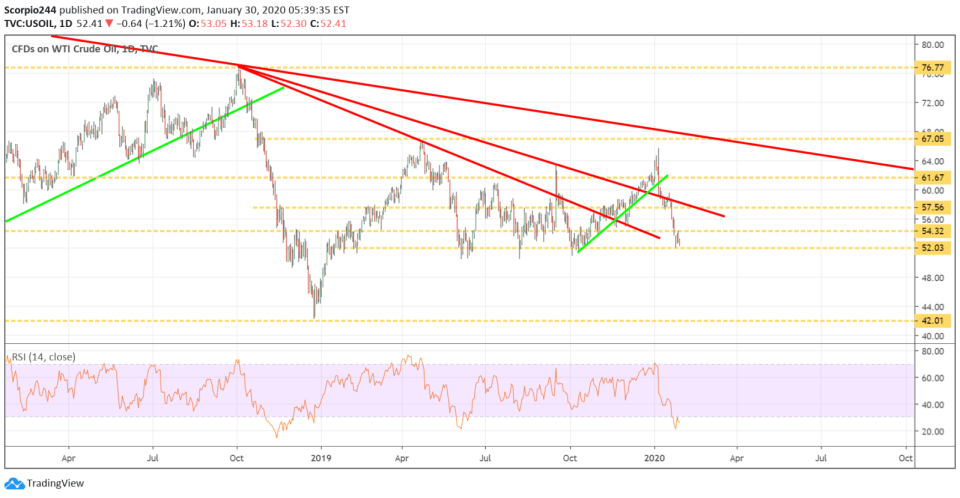Select the 67.05 price level label
The width and height of the screenshot is (960, 498).
point(932,139)
